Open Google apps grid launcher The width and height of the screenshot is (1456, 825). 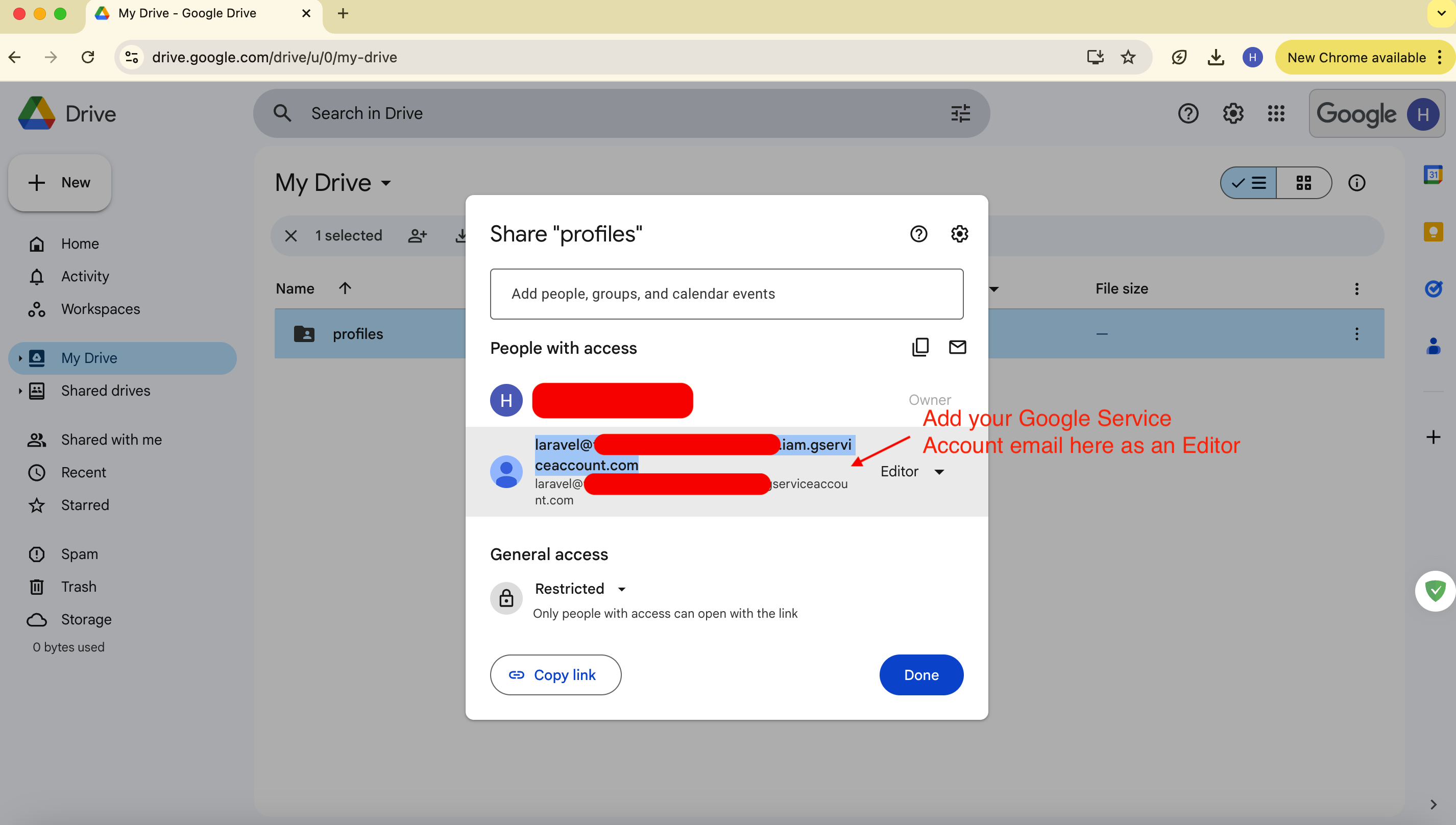click(x=1276, y=113)
